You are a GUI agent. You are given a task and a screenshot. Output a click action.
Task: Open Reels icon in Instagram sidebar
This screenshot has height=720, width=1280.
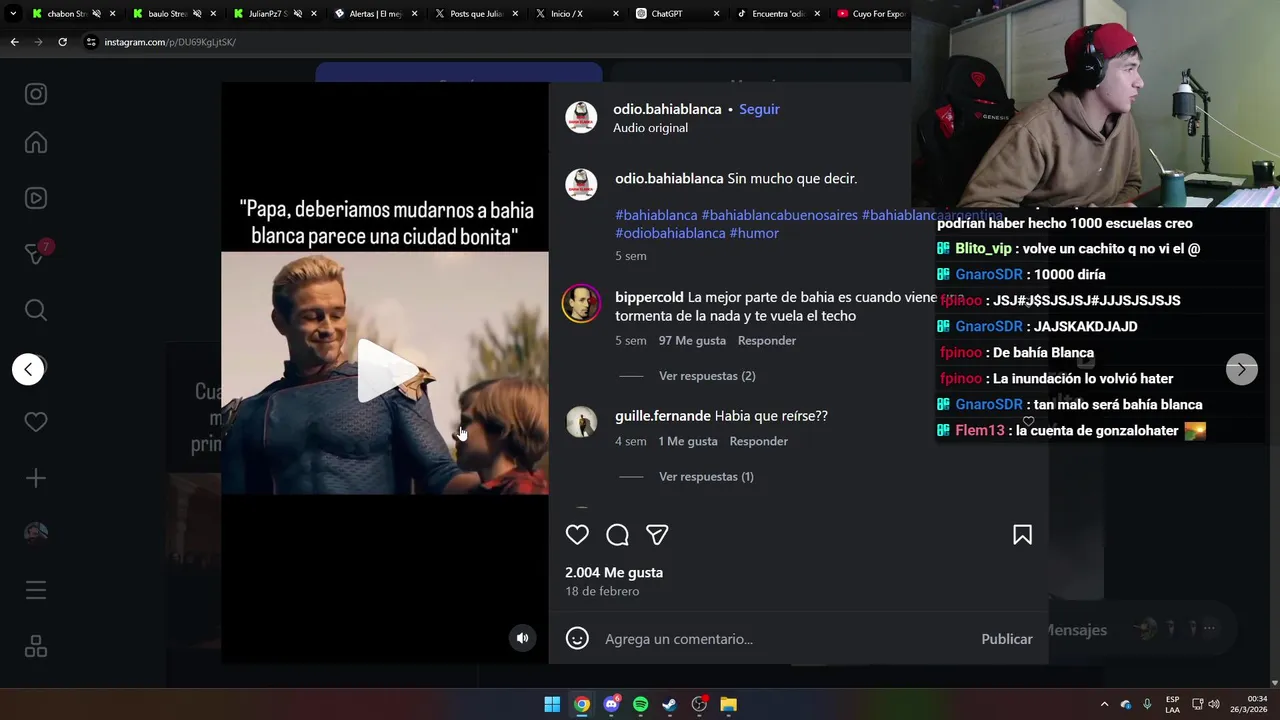tap(36, 198)
